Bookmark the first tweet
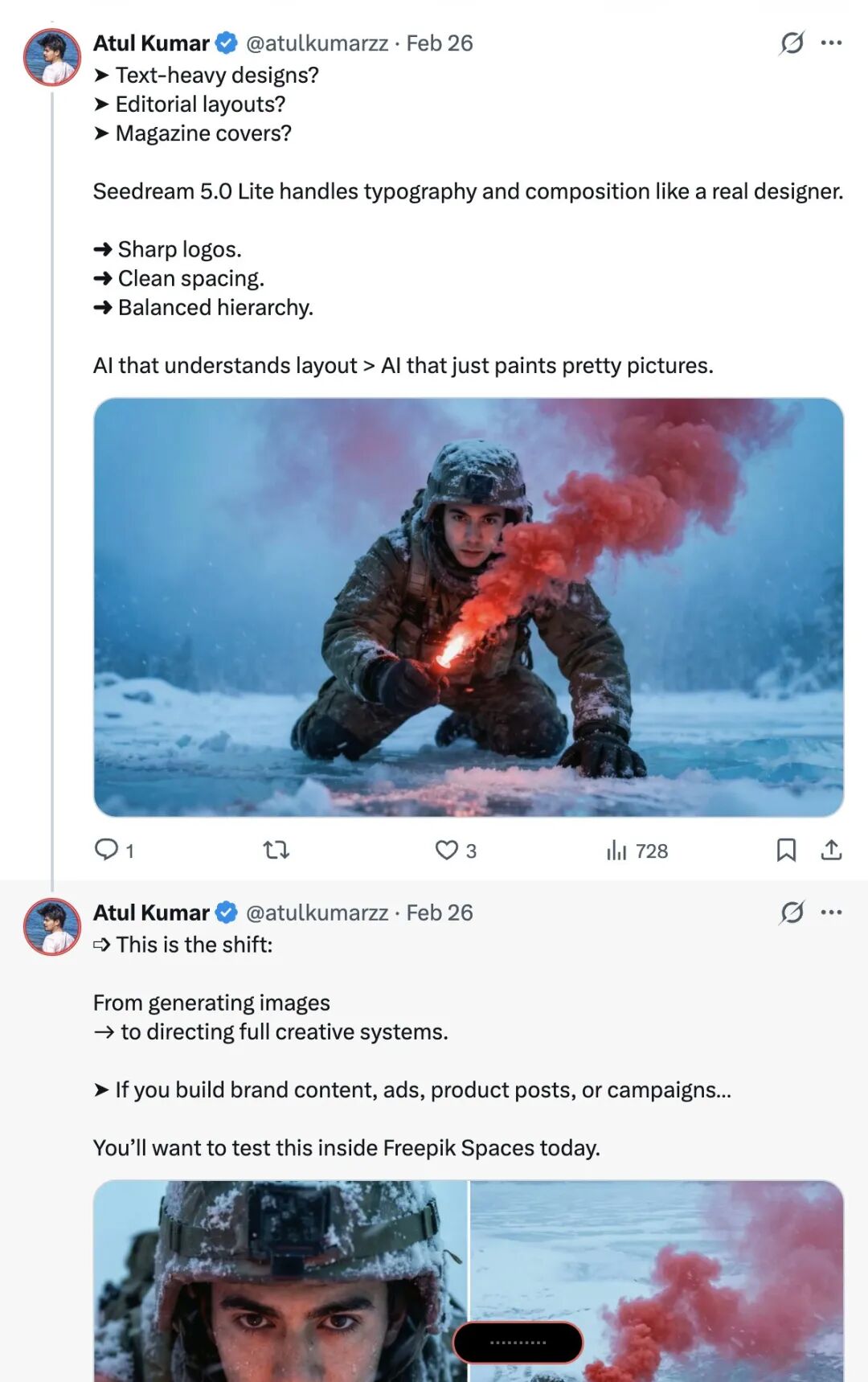The width and height of the screenshot is (868, 1382). point(786,850)
